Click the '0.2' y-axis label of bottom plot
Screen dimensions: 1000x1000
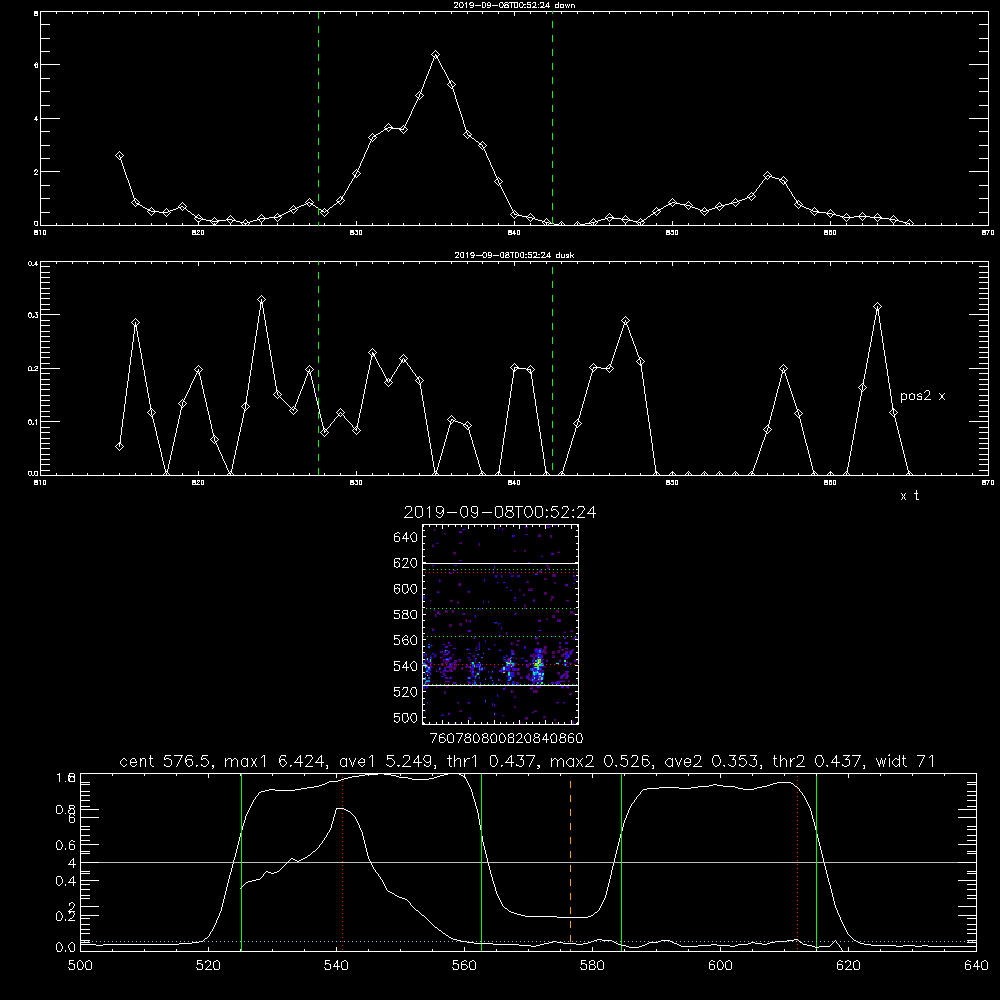coord(66,916)
